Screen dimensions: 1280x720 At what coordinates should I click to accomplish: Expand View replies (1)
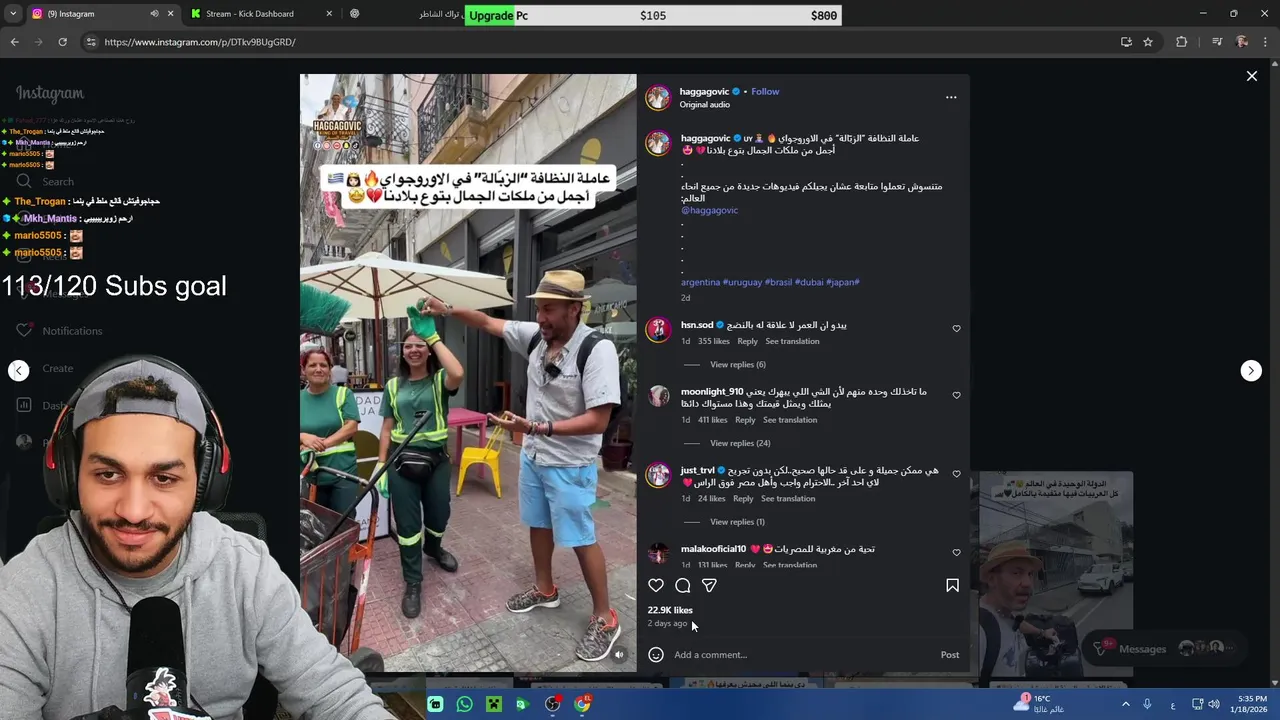(737, 522)
